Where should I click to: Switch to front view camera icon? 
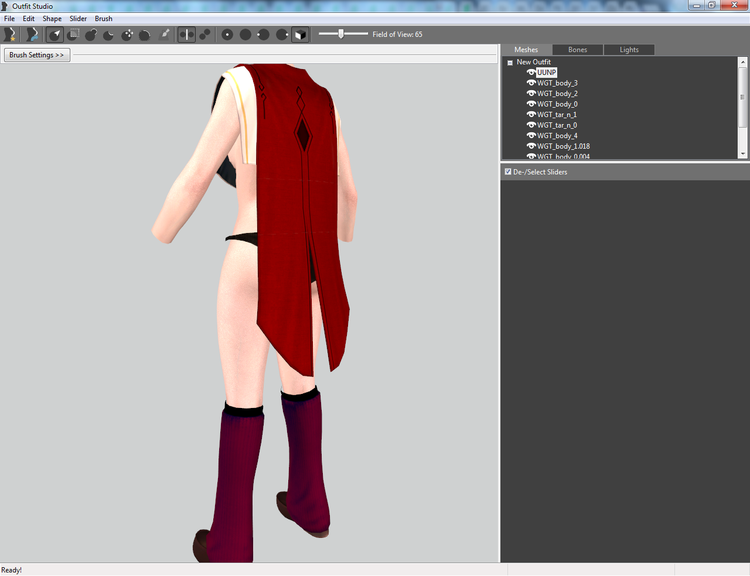227,34
